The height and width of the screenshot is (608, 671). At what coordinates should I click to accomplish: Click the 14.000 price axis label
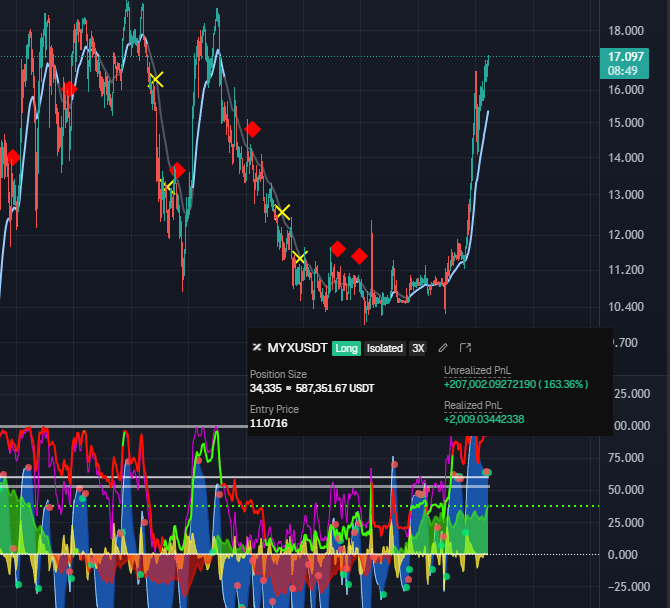626,158
